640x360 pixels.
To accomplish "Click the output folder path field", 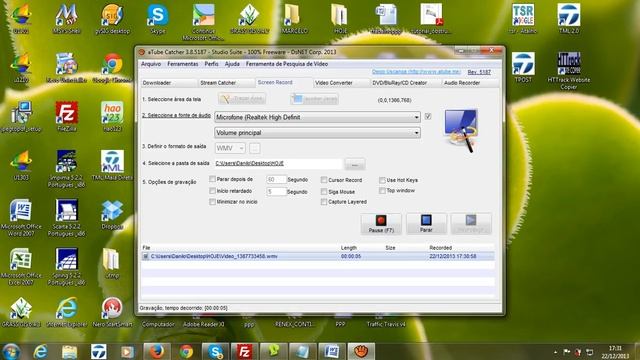I will coord(278,164).
